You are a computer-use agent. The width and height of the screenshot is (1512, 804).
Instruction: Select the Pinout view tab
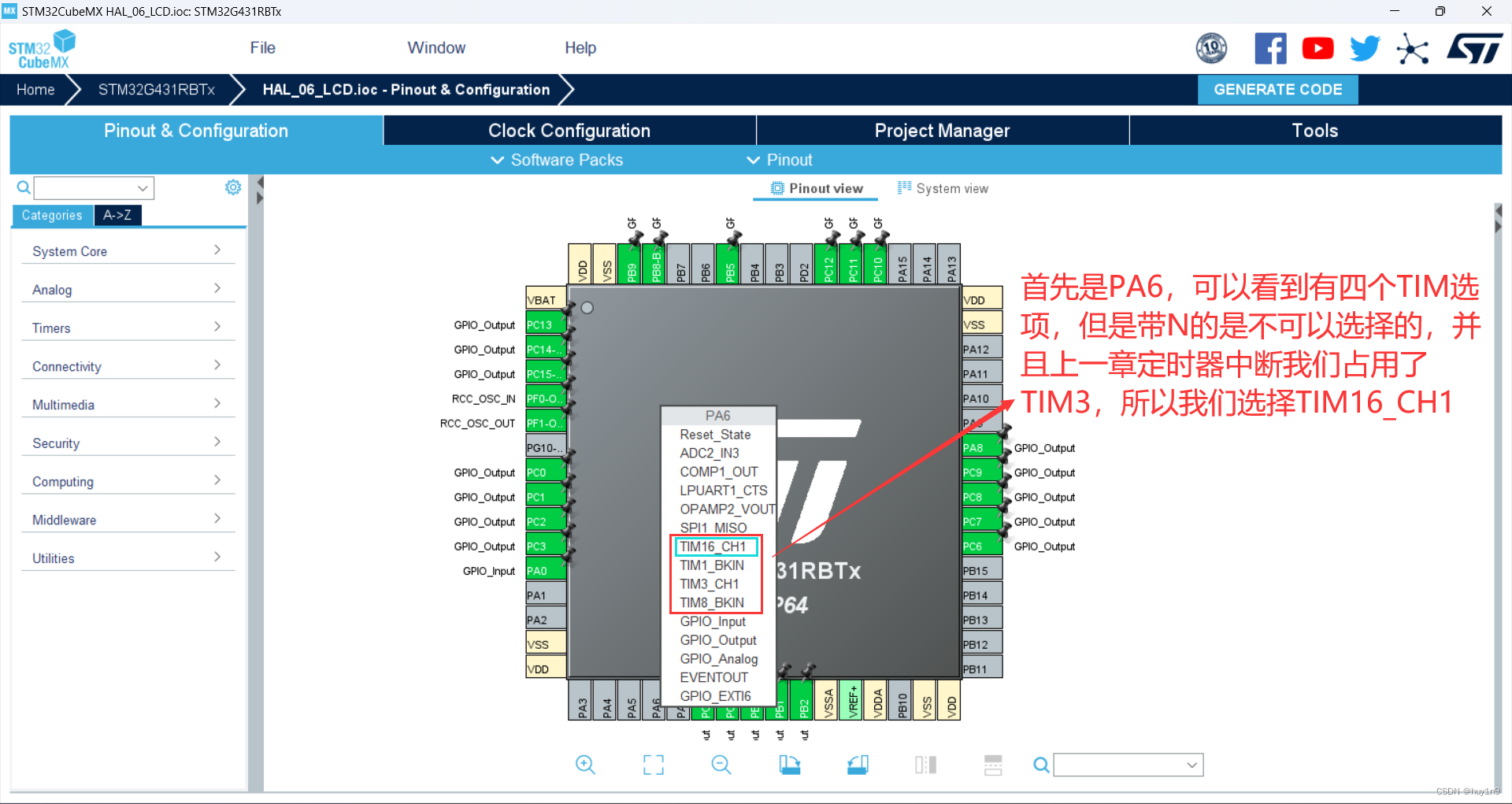tap(817, 189)
